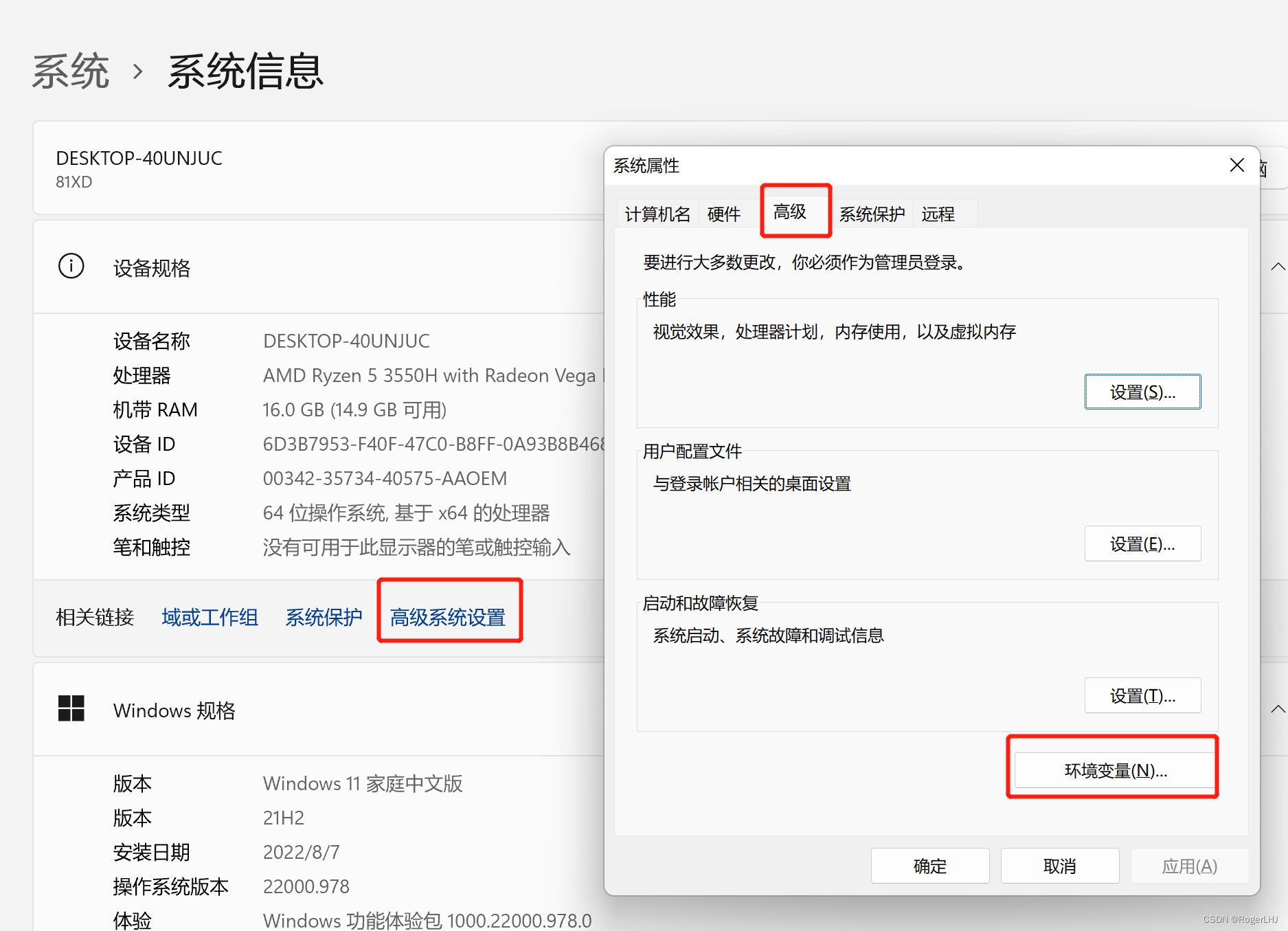
Task: Go to the 系统保护 tab in dialog
Action: 872,214
